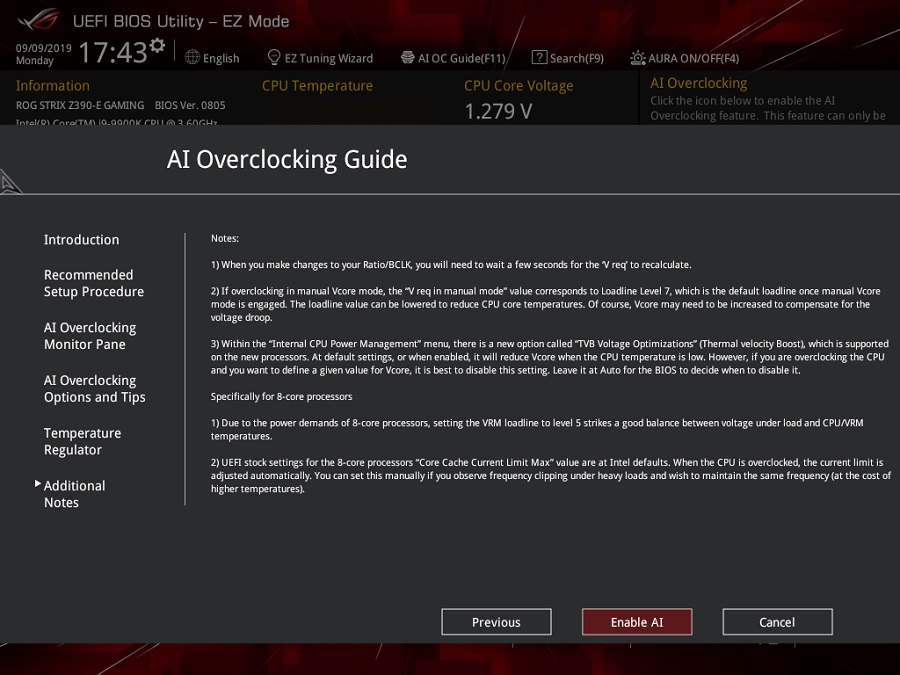Click the 17:43 clock display
This screenshot has height=675, width=900.
click(x=113, y=52)
